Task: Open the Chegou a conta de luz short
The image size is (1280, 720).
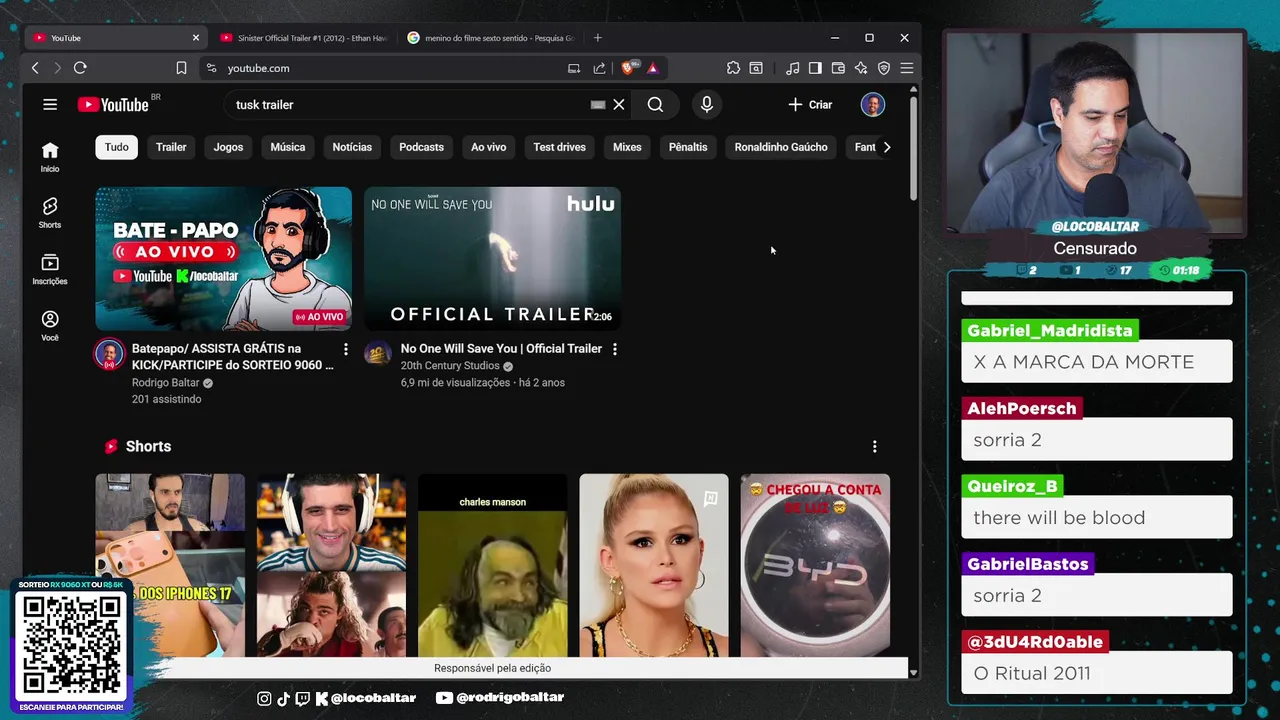Action: (815, 565)
